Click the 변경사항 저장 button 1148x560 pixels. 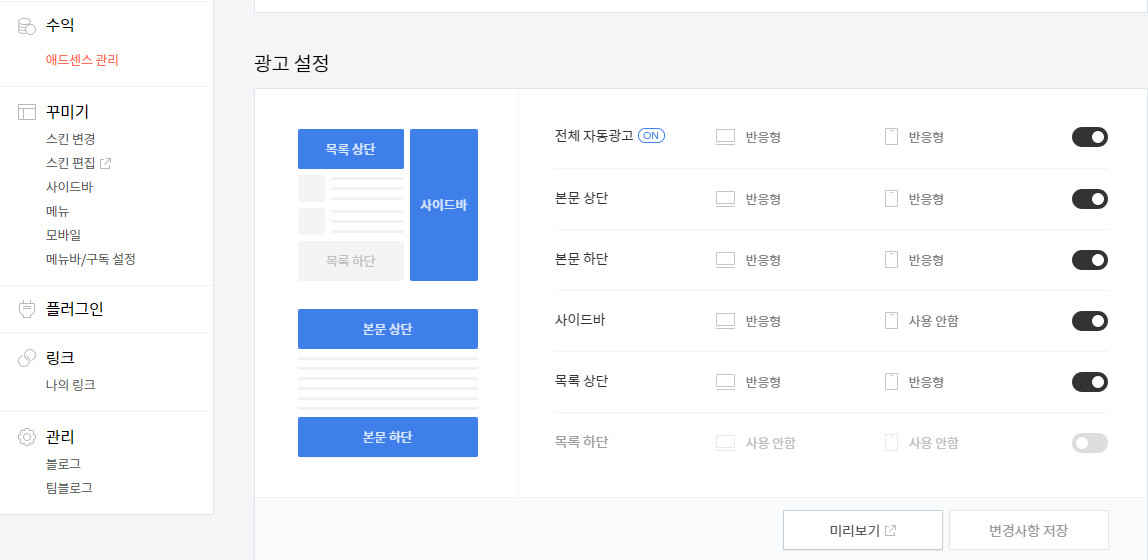coord(1029,530)
